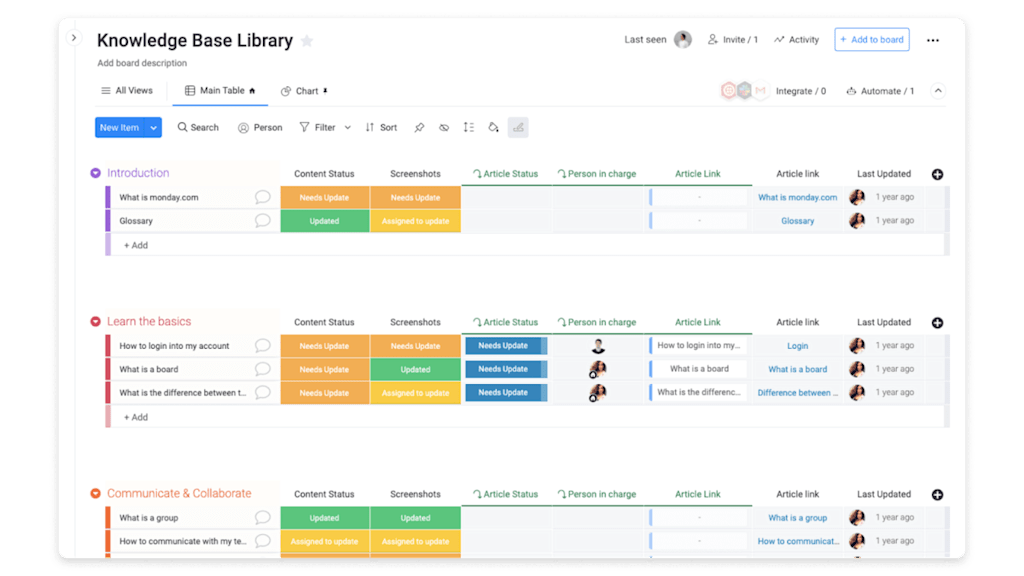Add column to Introduction group
Image resolution: width=1024 pixels, height=576 pixels.
point(937,174)
